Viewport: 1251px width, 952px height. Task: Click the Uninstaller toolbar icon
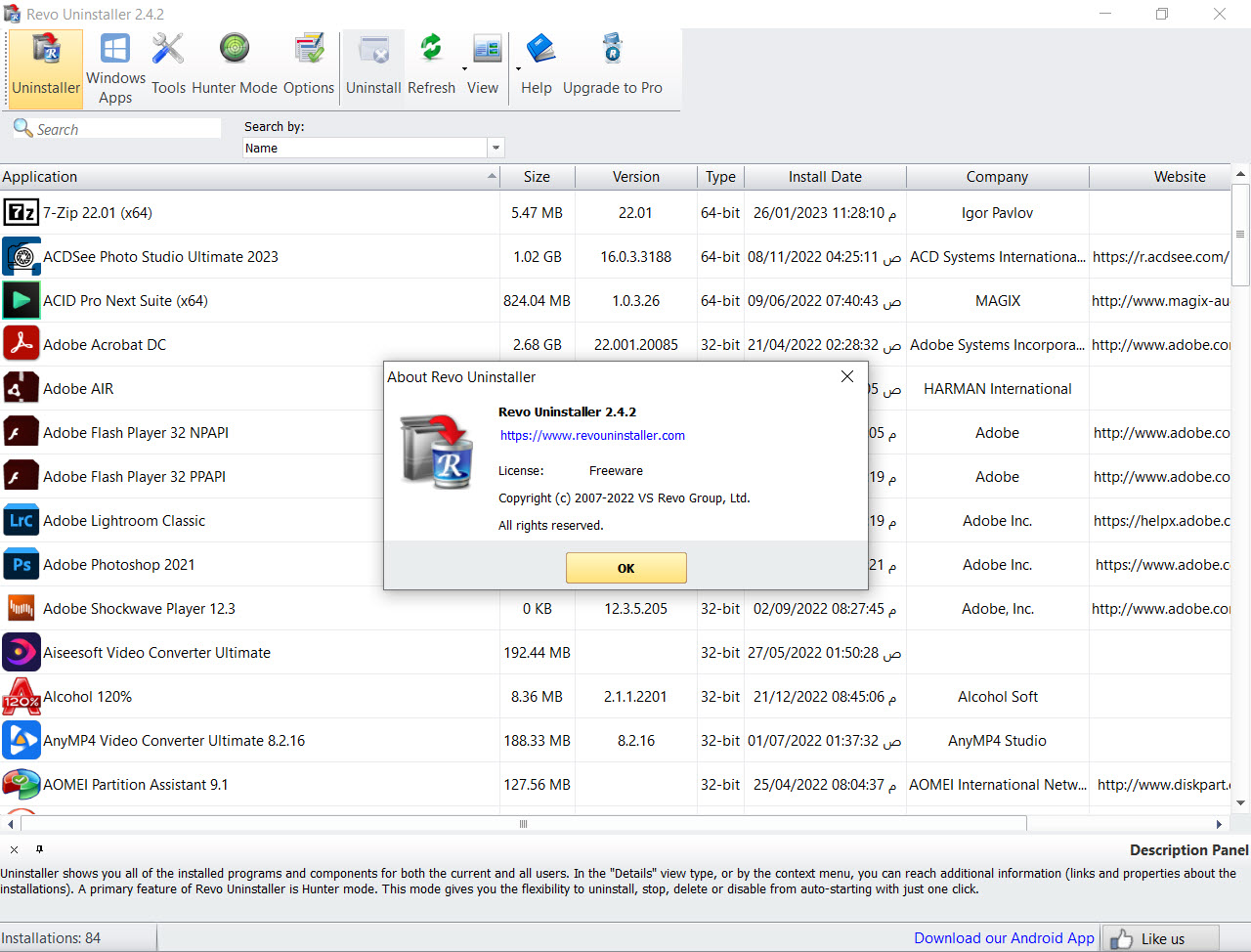tap(46, 51)
